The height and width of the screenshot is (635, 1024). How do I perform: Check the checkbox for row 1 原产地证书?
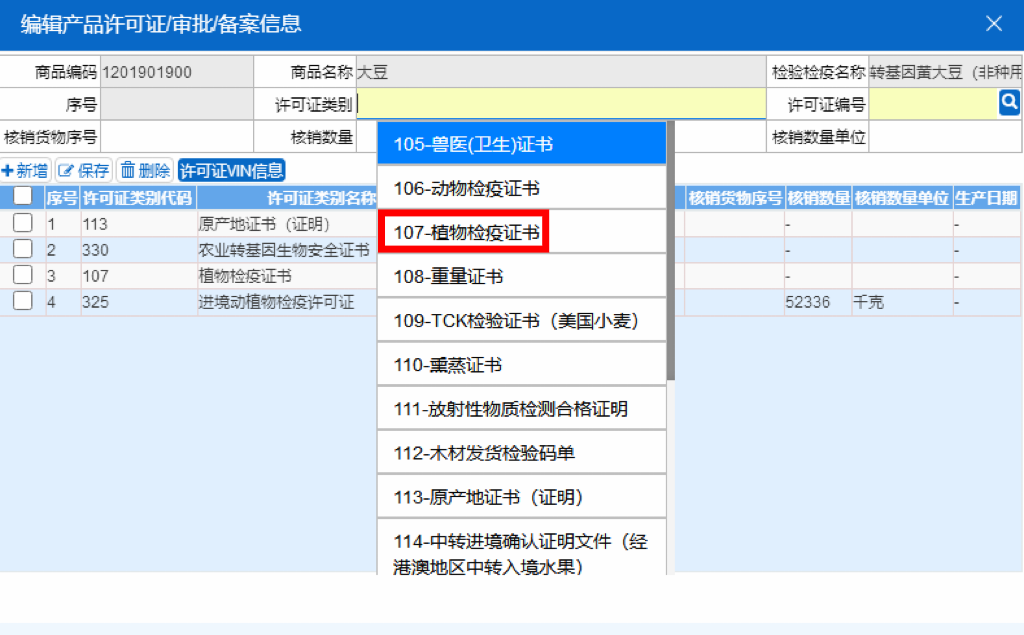pyautogui.click(x=23, y=223)
